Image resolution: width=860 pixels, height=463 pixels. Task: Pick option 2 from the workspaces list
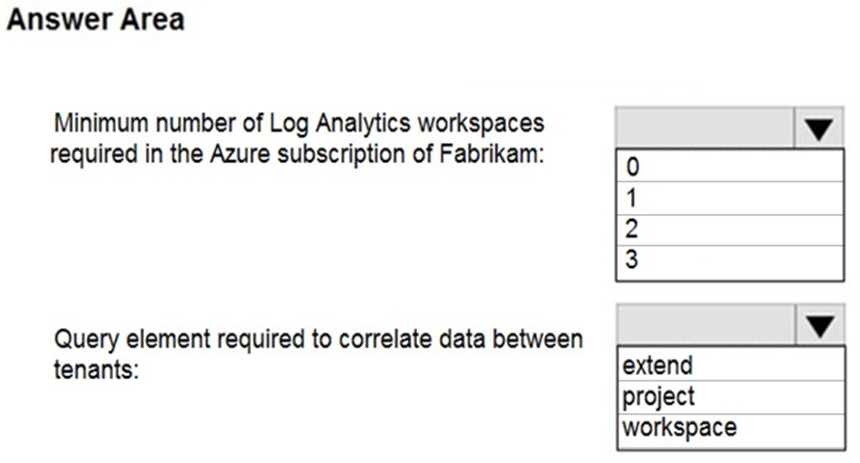(729, 229)
